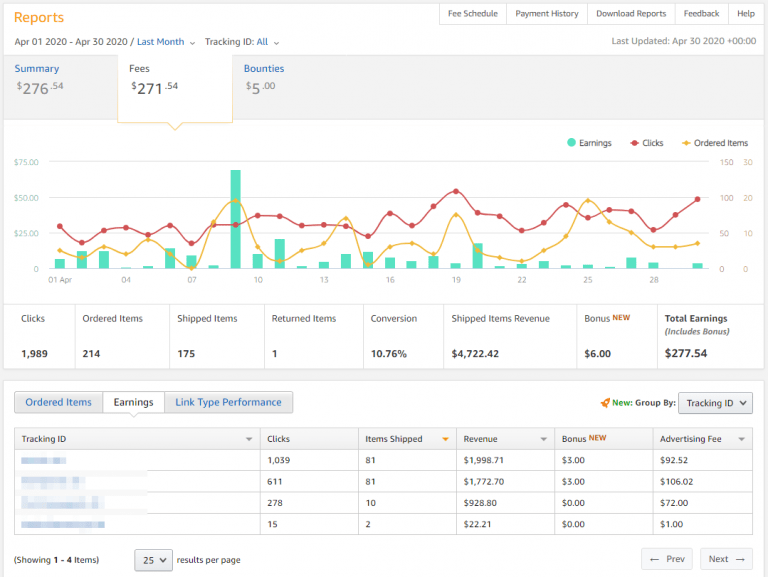Sort by Items Shipped orange arrow
The image size is (768, 577).
pyautogui.click(x=445, y=439)
